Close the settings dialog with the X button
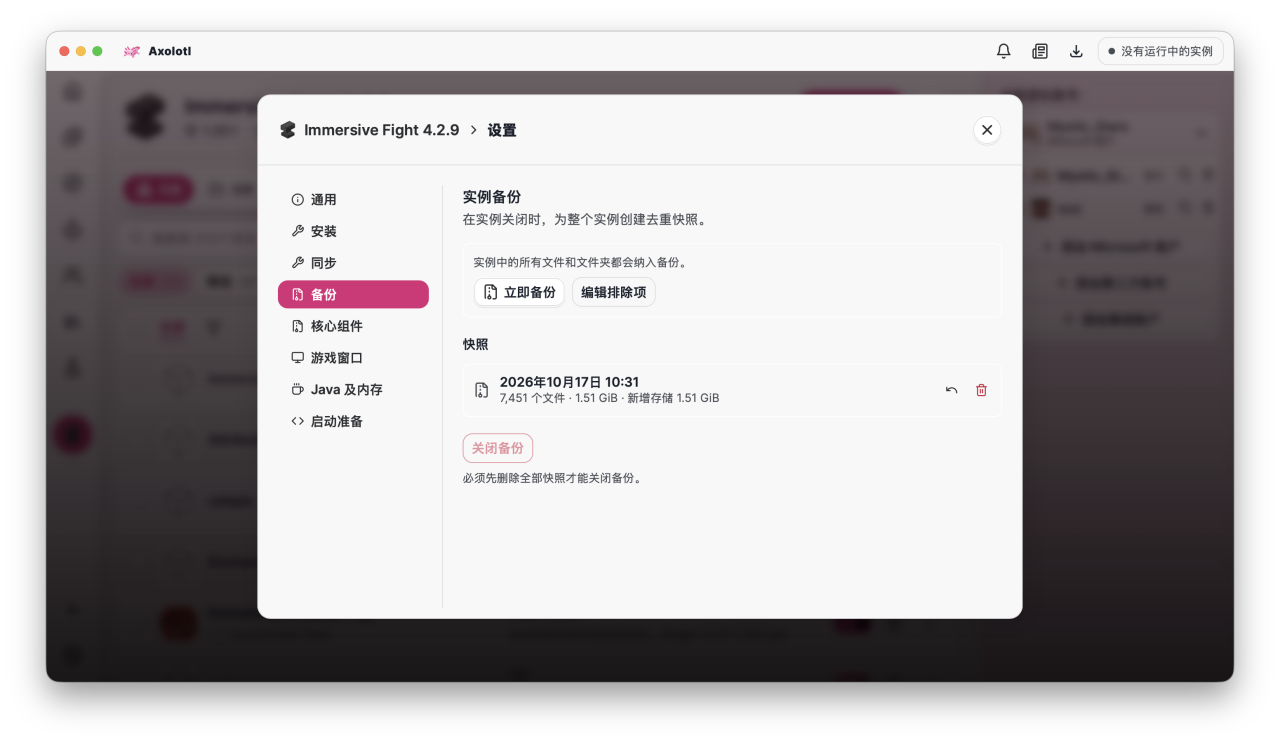Viewport: 1280px width, 743px height. (x=987, y=130)
